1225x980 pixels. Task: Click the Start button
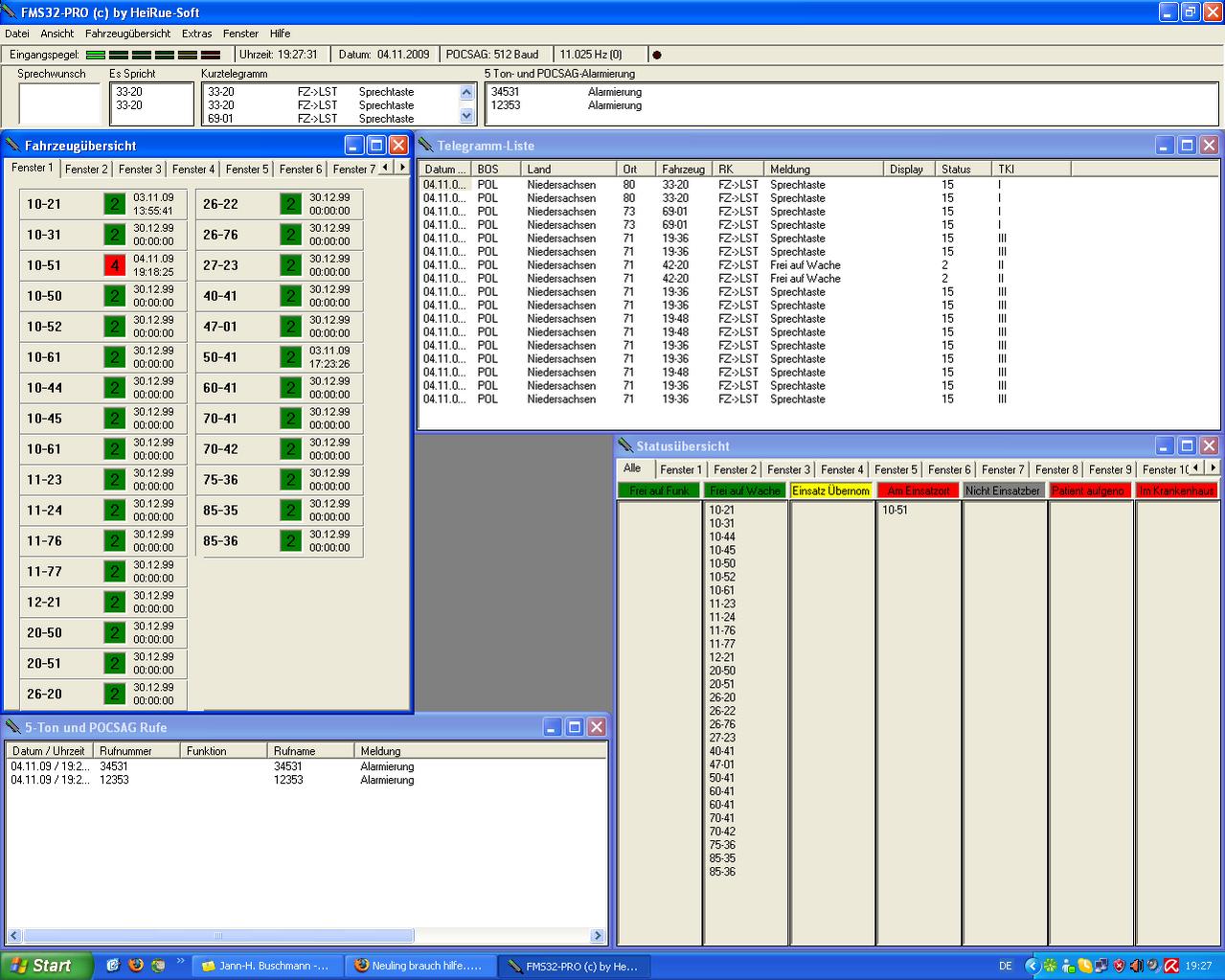pyautogui.click(x=45, y=966)
